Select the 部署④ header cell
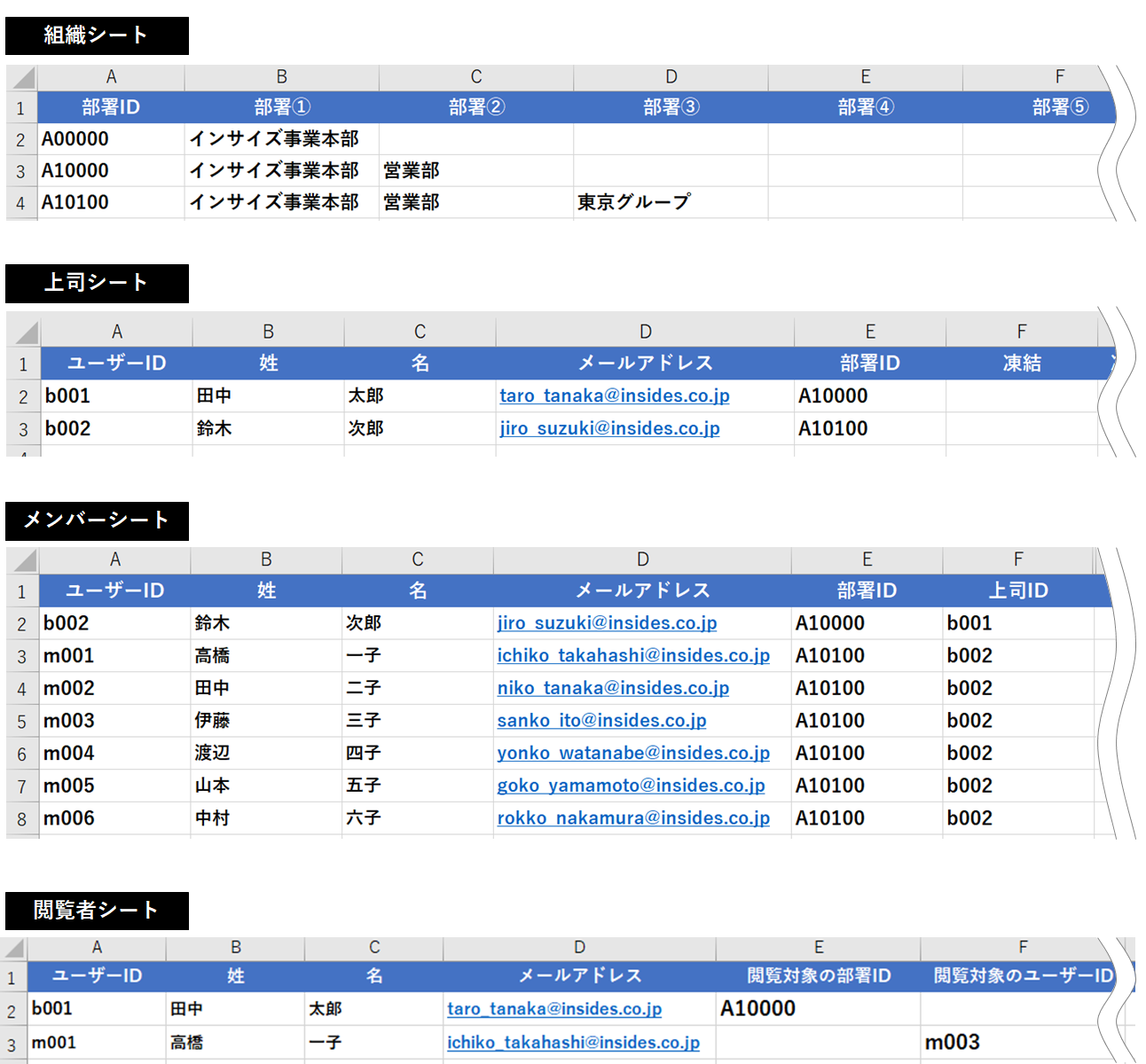This screenshot has height=1064, width=1146. [866, 107]
